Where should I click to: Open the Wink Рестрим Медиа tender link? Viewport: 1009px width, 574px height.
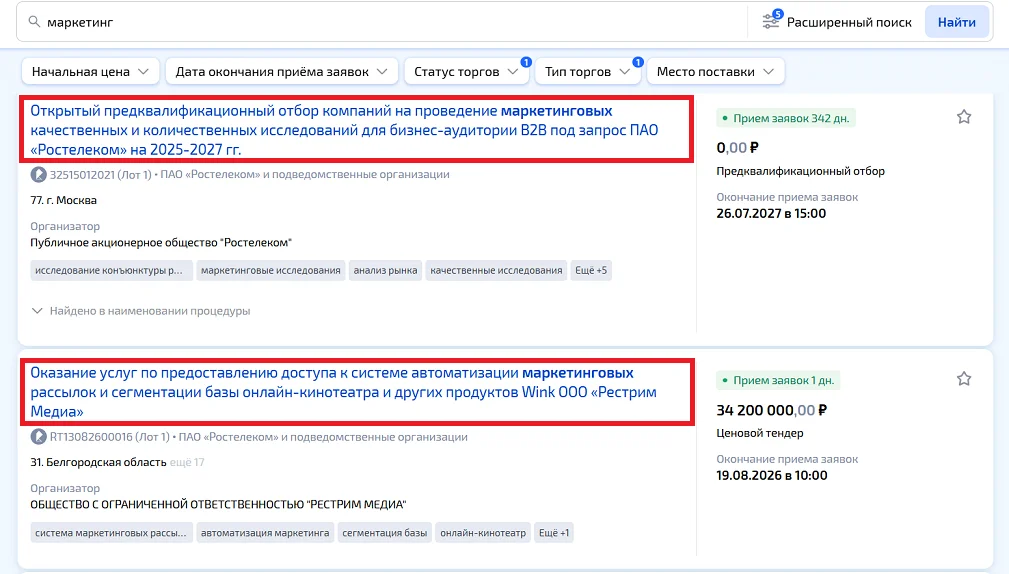(344, 392)
